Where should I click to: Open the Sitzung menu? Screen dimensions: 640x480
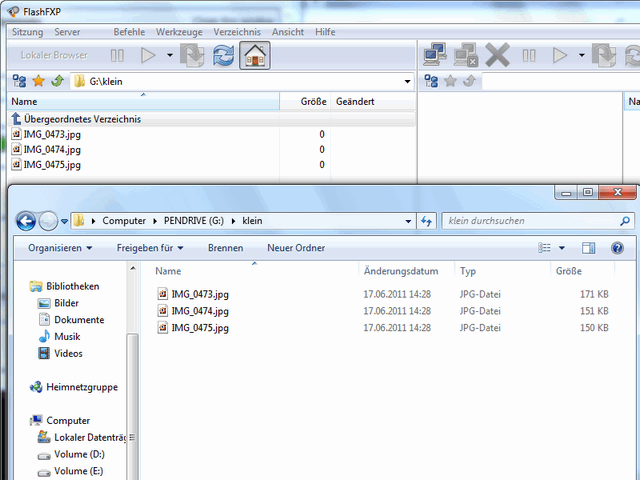pyautogui.click(x=27, y=32)
